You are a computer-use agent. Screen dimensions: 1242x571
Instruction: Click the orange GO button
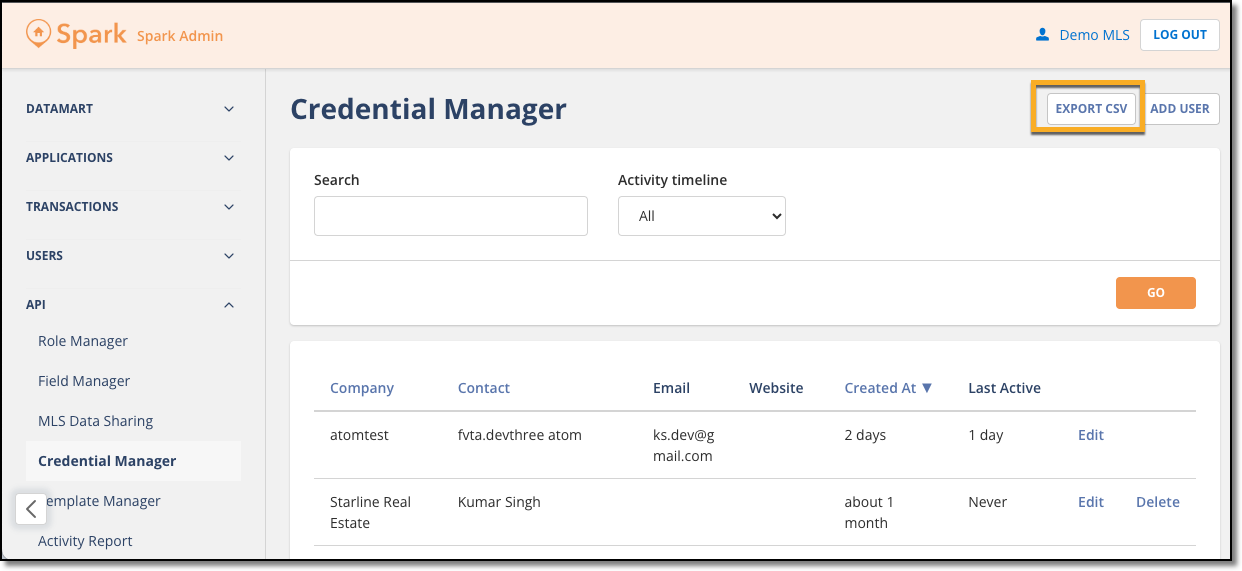(1156, 293)
